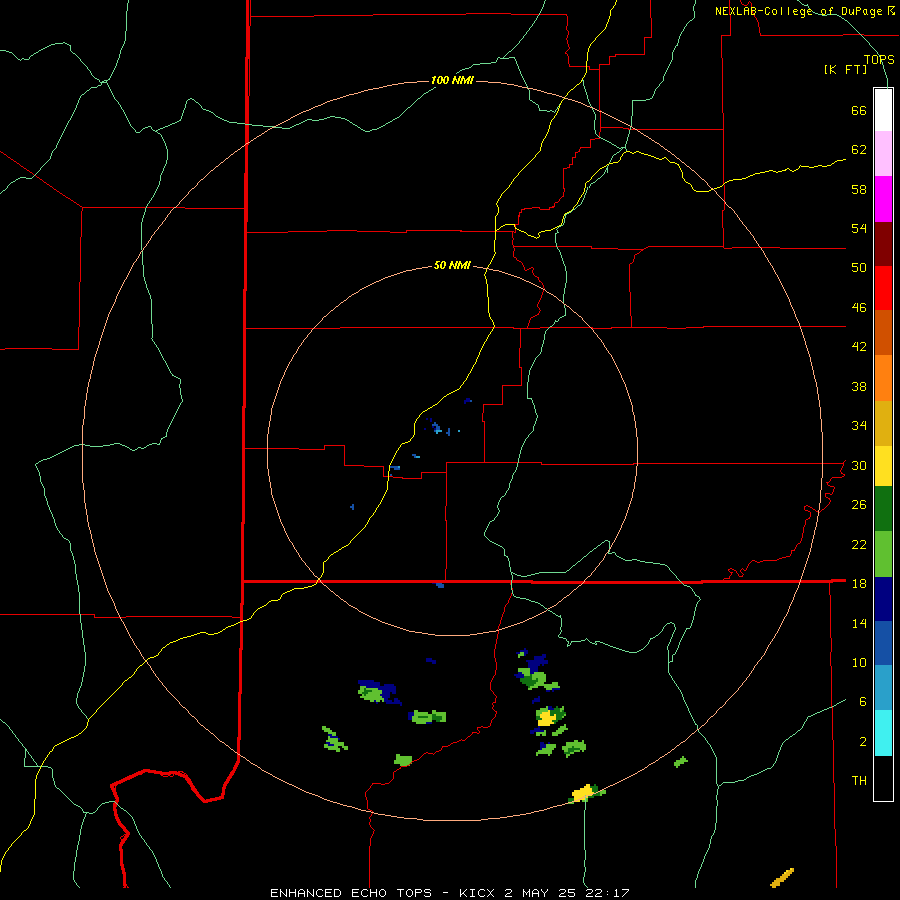Image resolution: width=900 pixels, height=900 pixels.
Task: Click the 62 value on the legend
Action: (859, 150)
